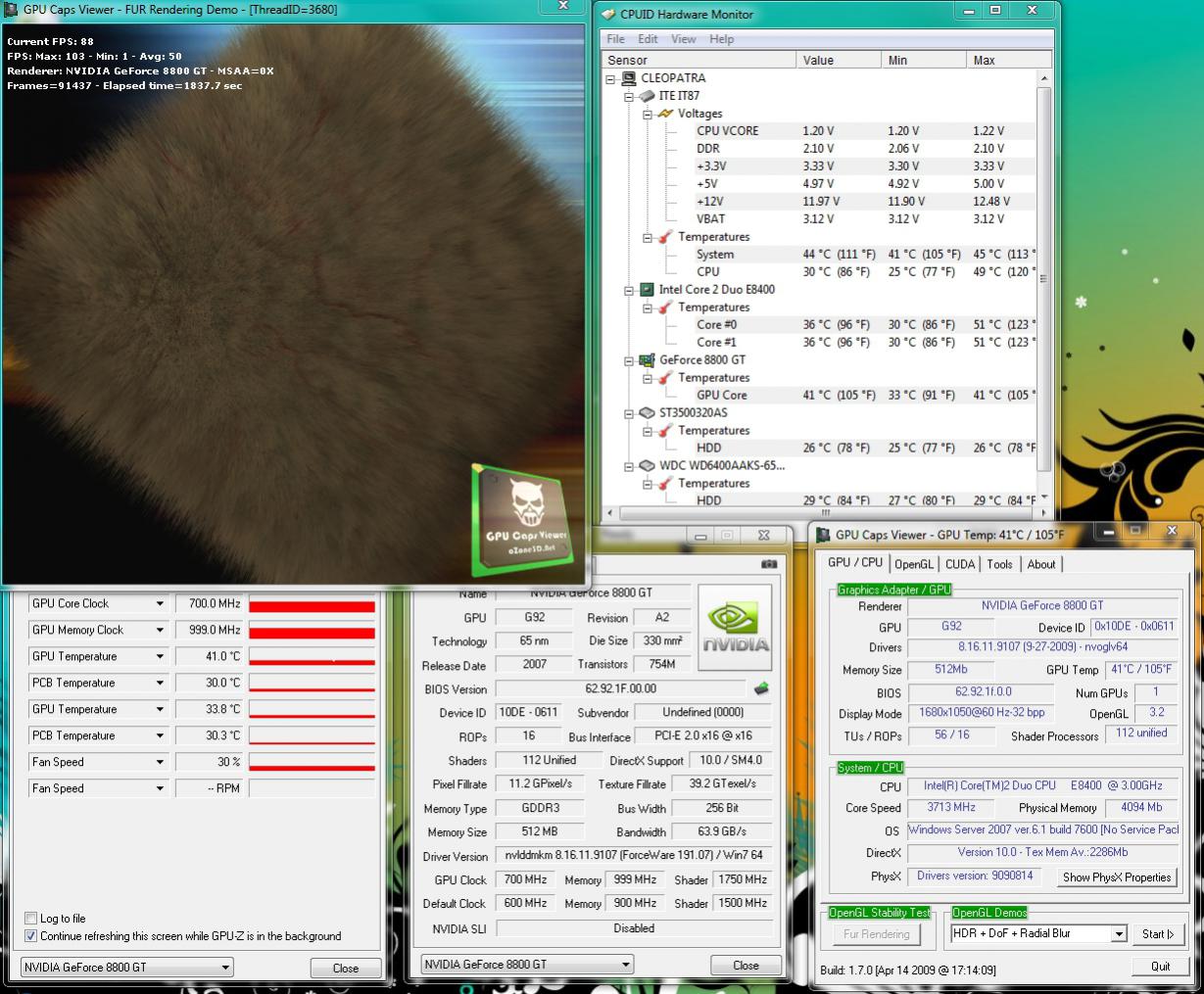Click Close in the GPU-Z sensors window
The height and width of the screenshot is (994, 1204).
click(x=346, y=968)
